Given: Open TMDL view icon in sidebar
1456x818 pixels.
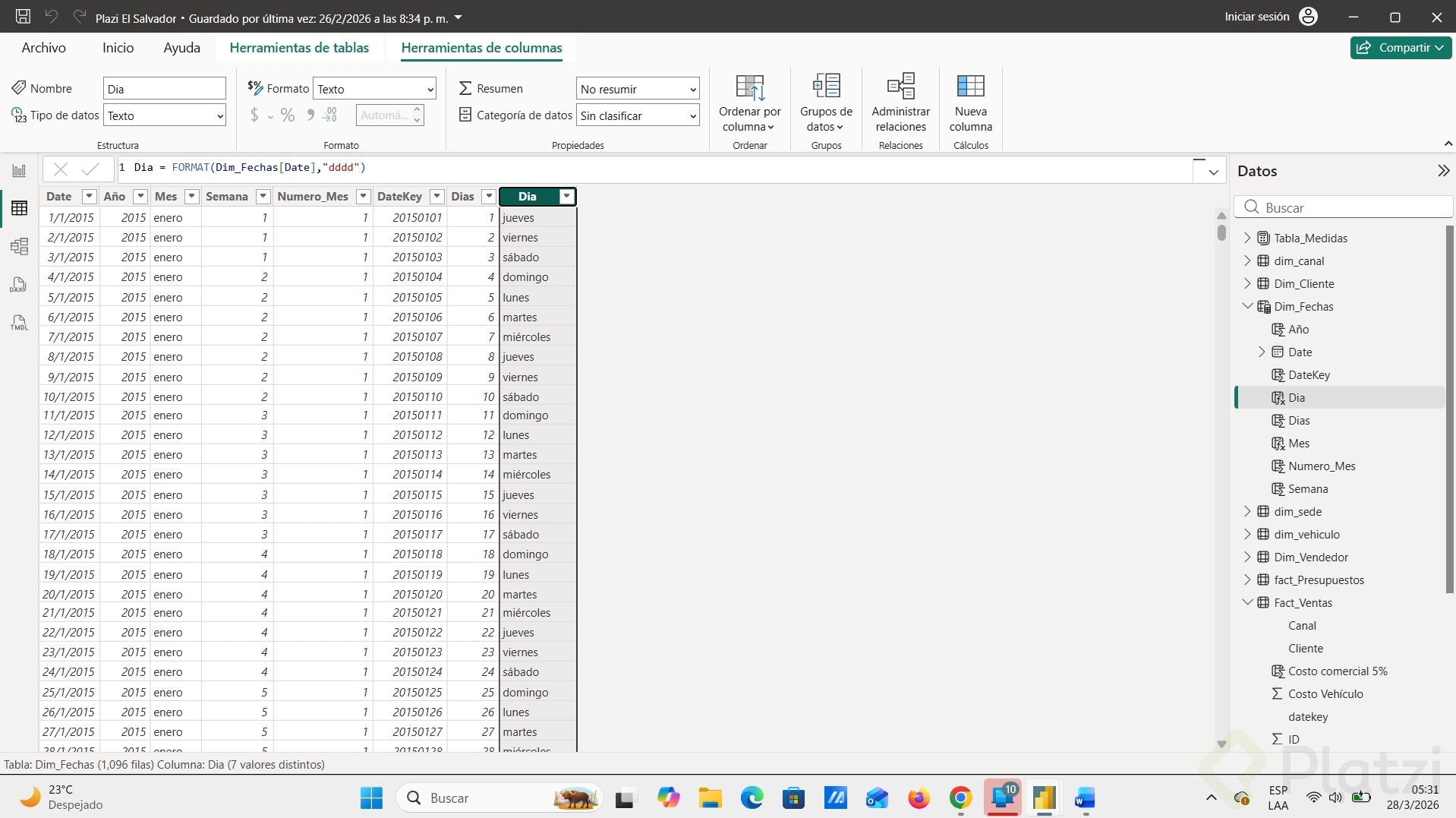Looking at the screenshot, I should pos(19,323).
